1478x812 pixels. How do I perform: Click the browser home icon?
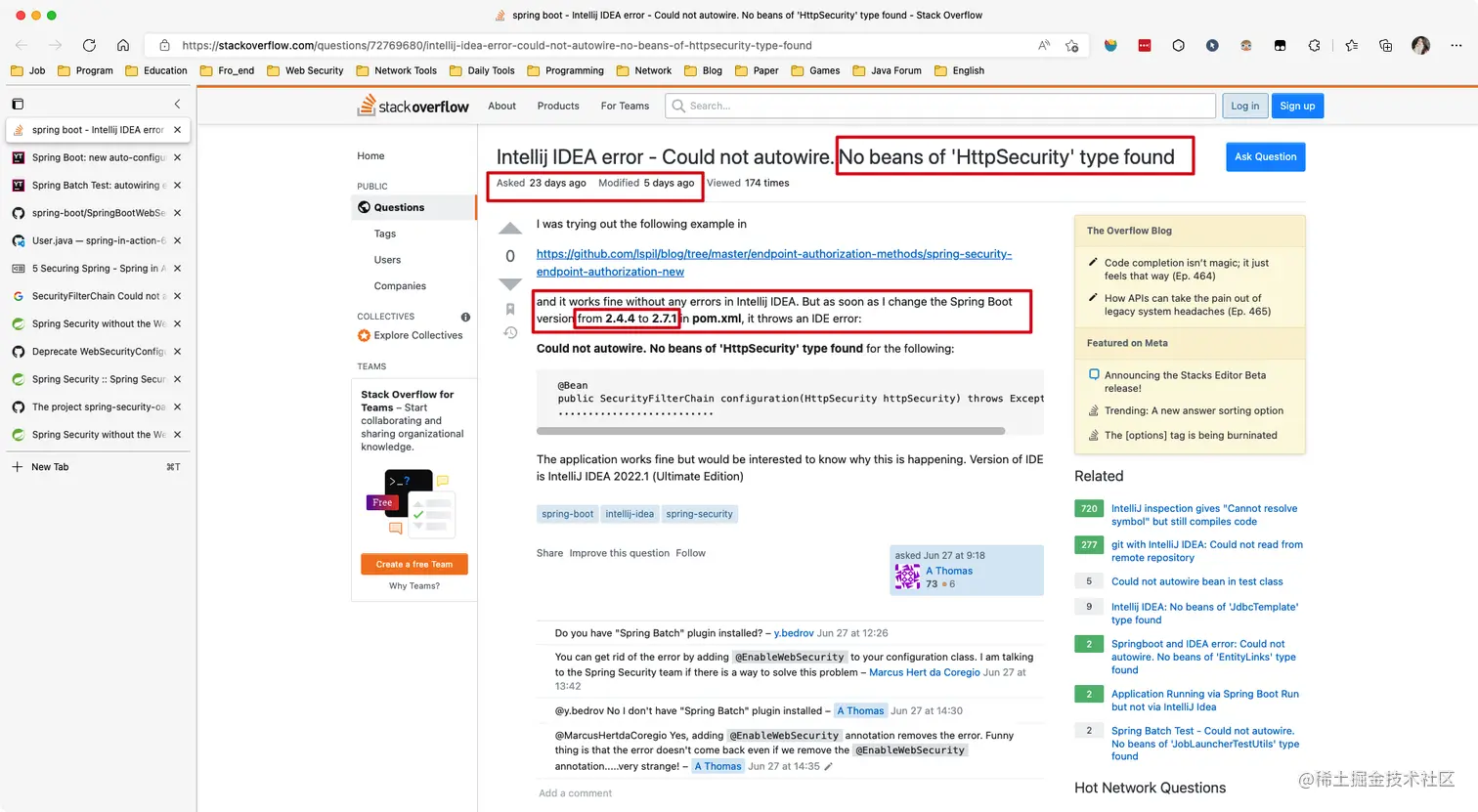coord(123,45)
